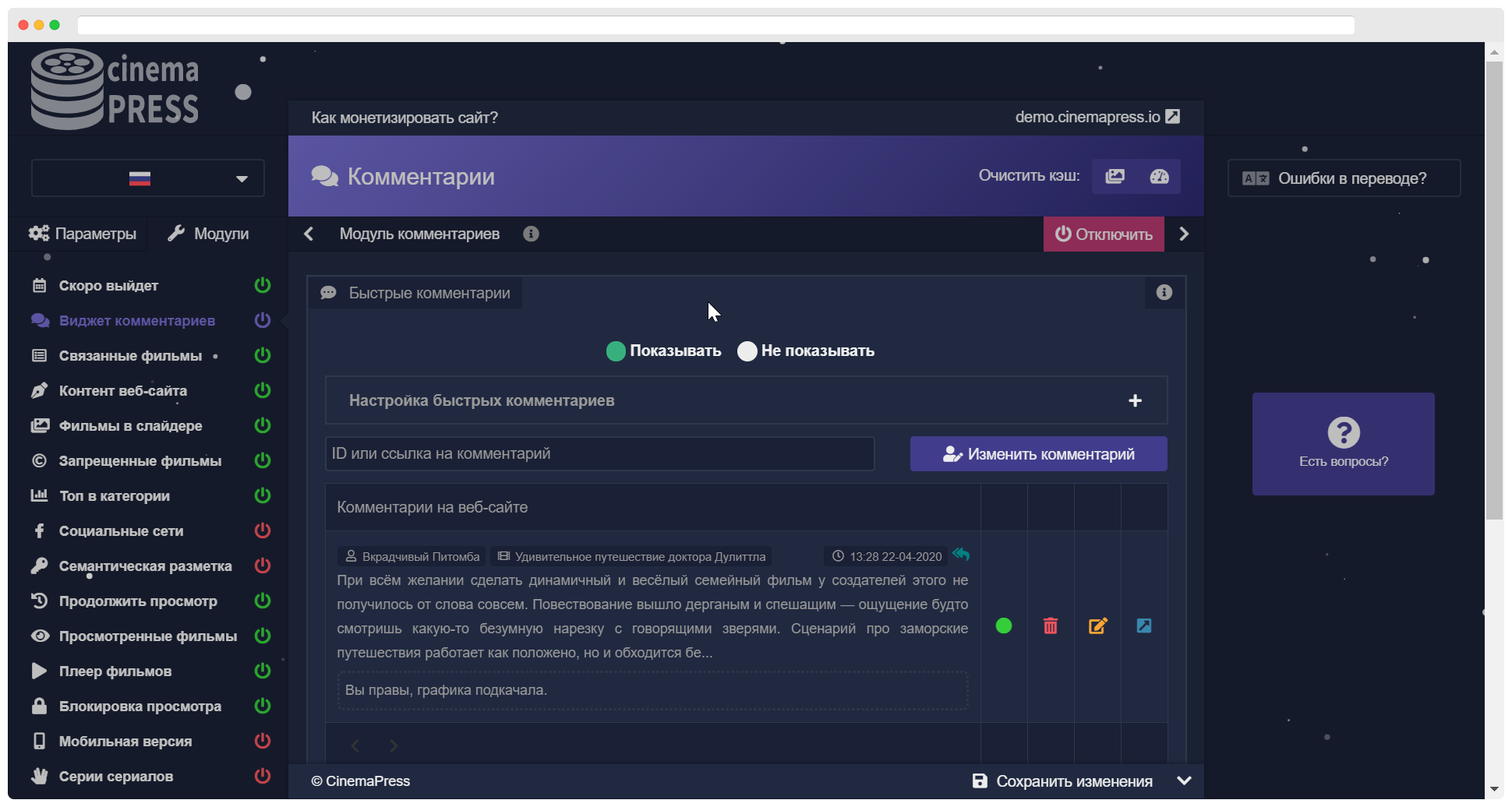Go to next module arrow
Screen dimensions: 1512x807
click(x=1184, y=234)
